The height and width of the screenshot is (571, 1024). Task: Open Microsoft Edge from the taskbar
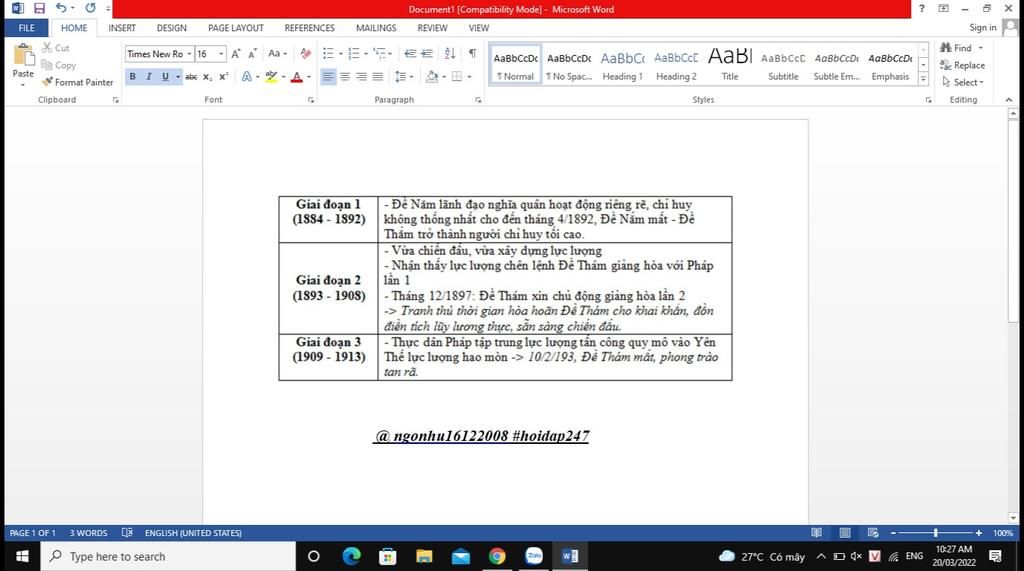click(x=351, y=556)
